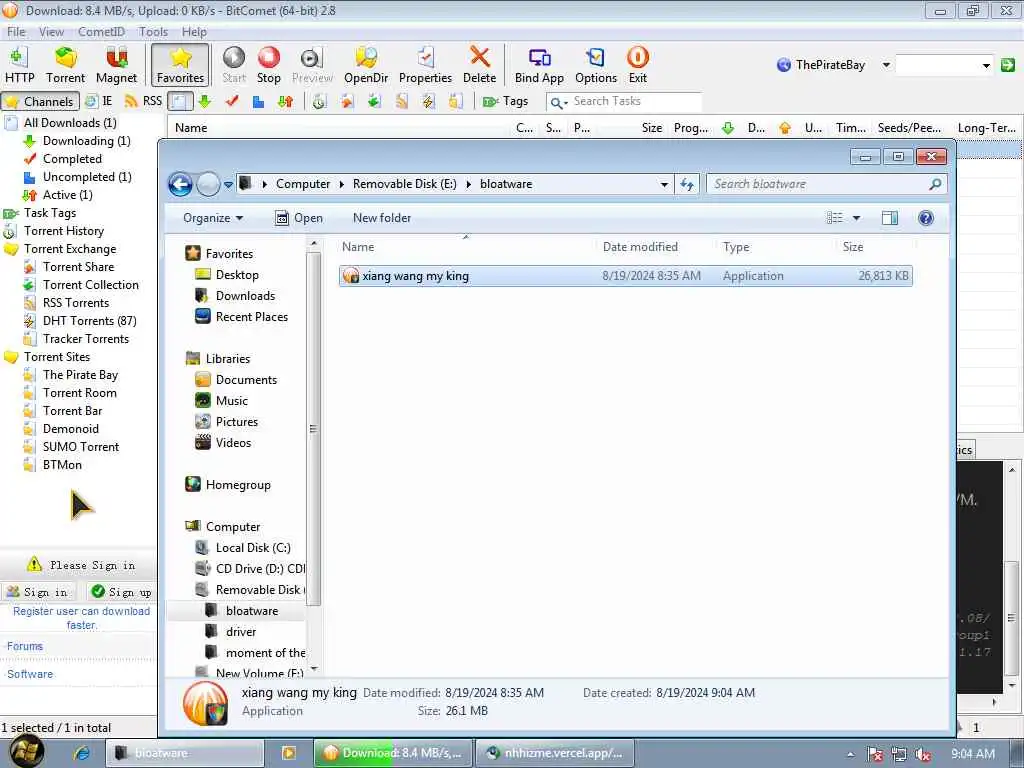
Task: Open the CometID menu
Action: [x=101, y=31]
